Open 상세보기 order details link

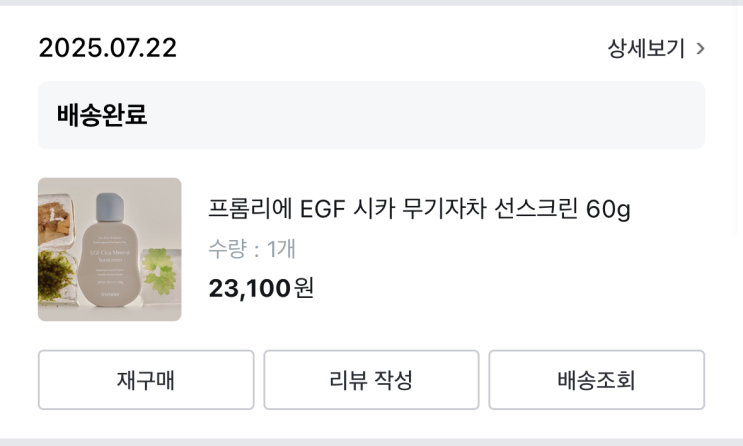[646, 49]
